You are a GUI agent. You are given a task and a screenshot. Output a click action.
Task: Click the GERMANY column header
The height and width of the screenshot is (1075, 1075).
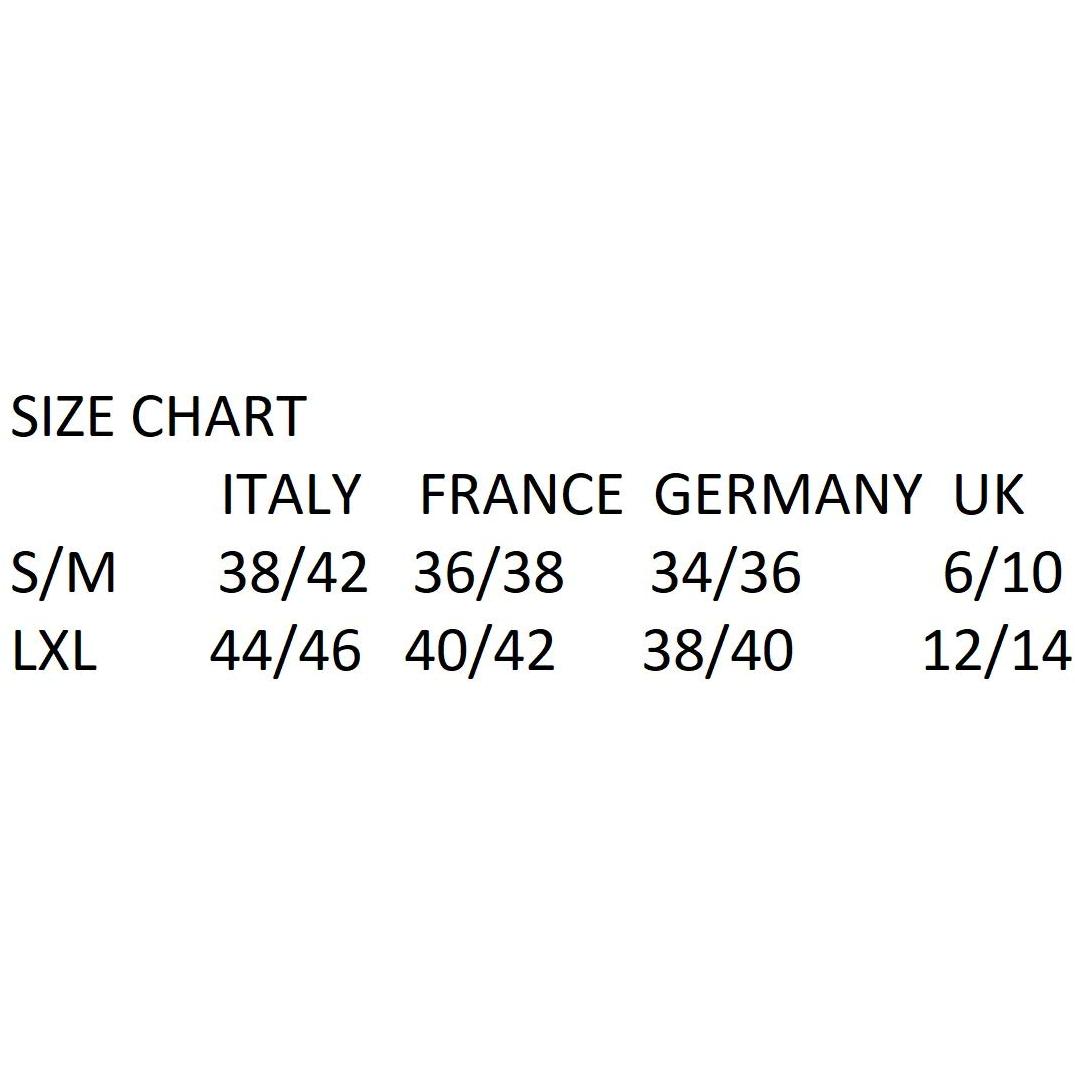click(x=787, y=495)
